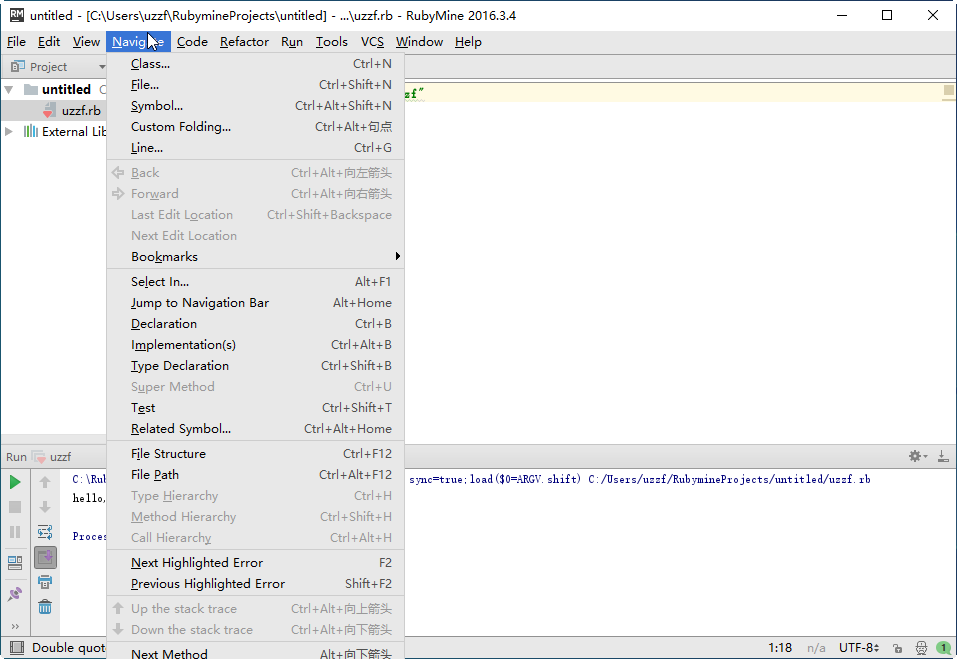This screenshot has width=957, height=659.
Task: Open the Hector inspector icon in status bar
Action: [x=922, y=648]
